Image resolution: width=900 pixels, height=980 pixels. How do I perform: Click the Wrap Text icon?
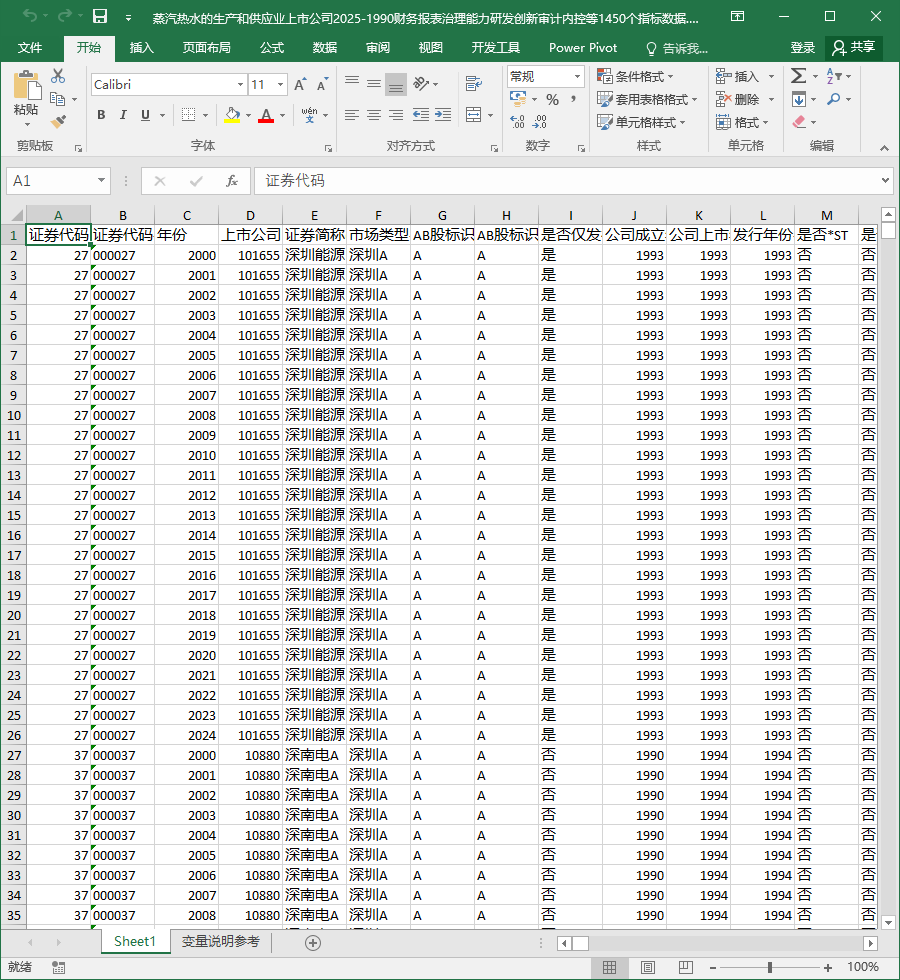[x=474, y=84]
